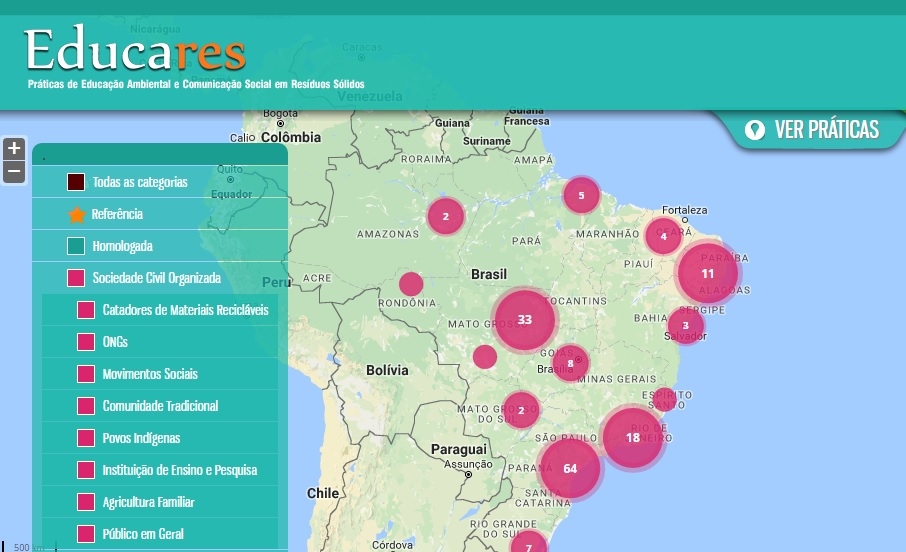This screenshot has height=552, width=906.
Task: Open the cluster marker showing 4 in Ceará
Action: click(x=663, y=236)
